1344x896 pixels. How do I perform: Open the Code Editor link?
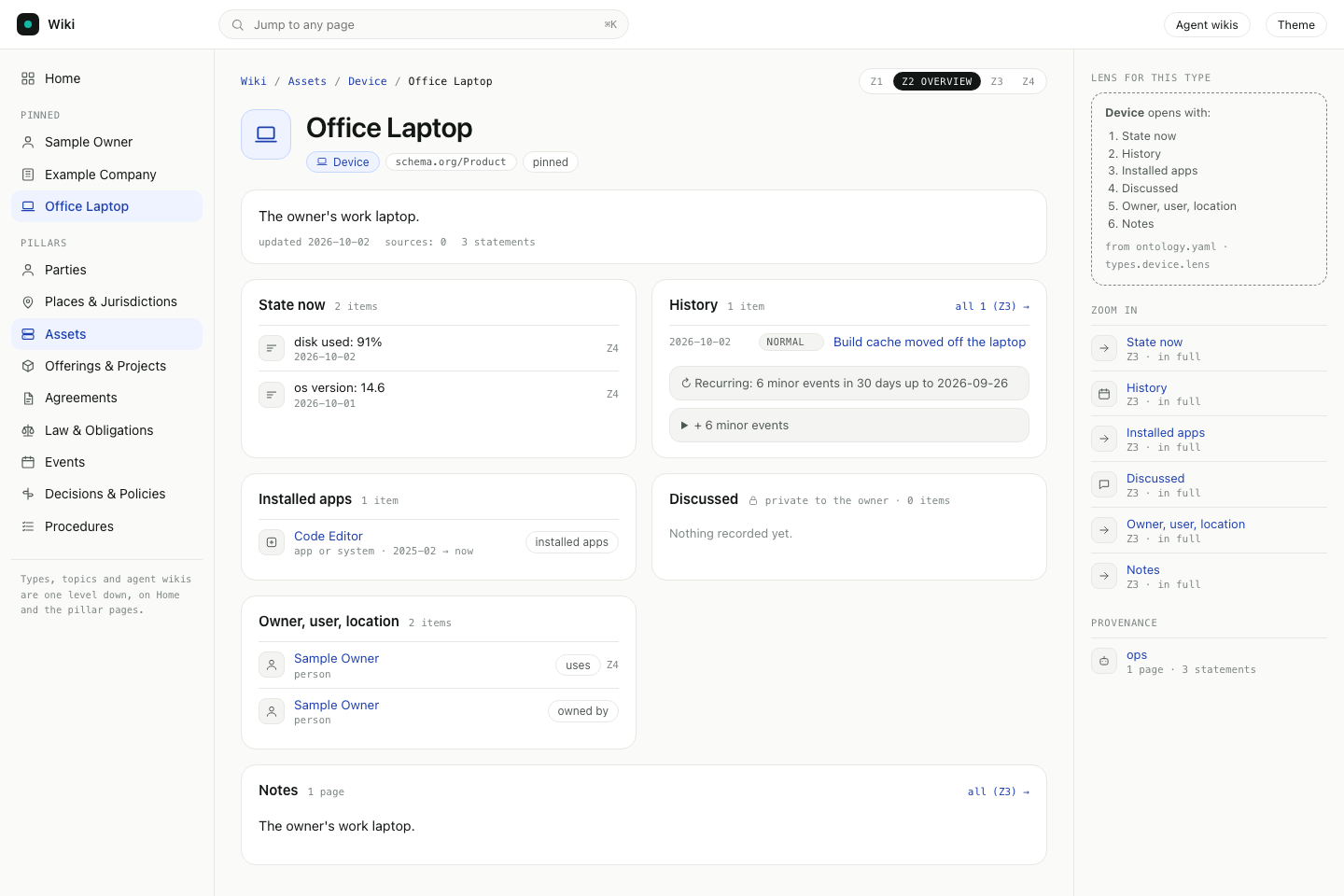(329, 537)
